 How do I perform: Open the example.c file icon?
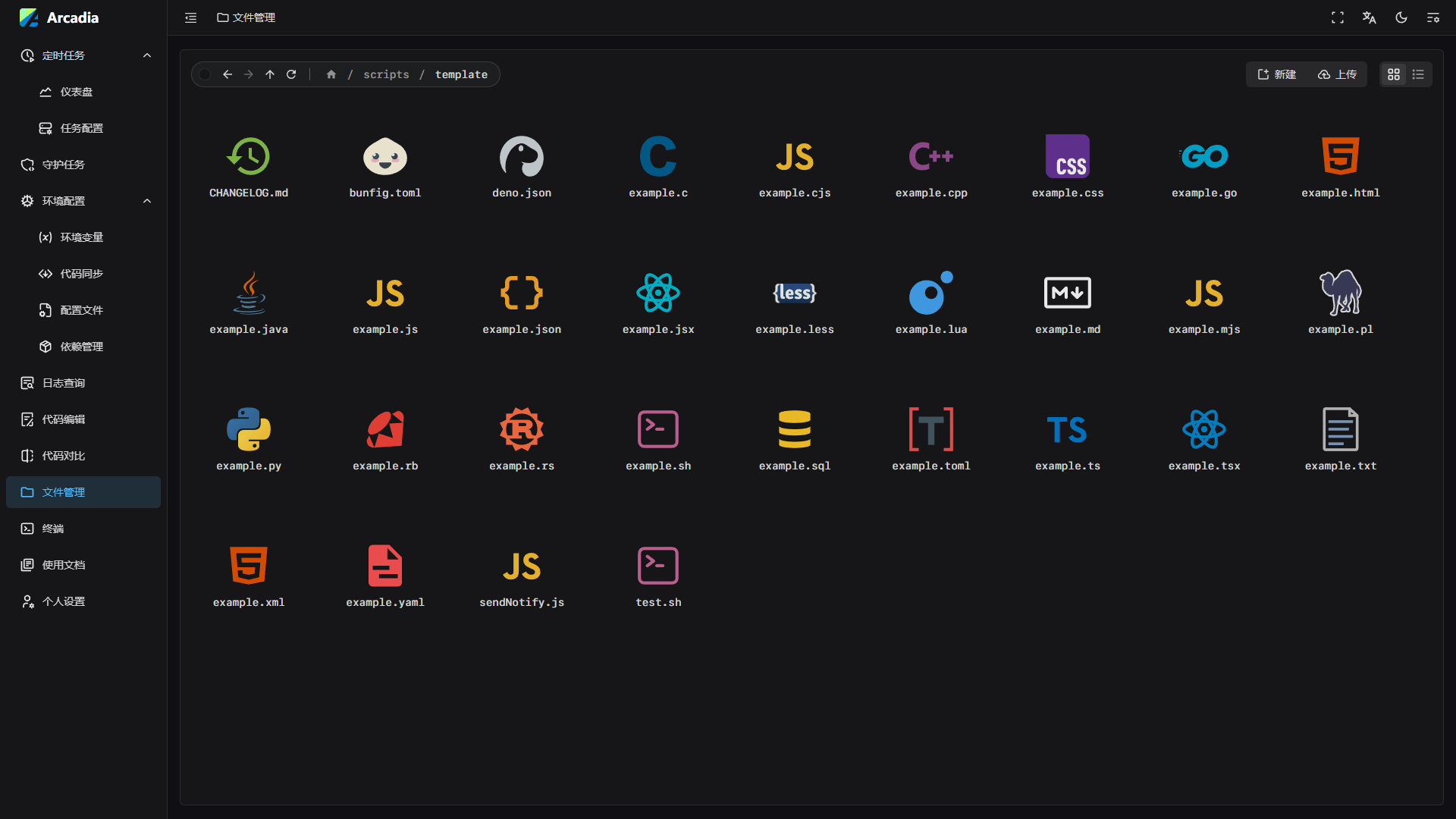pos(658,156)
